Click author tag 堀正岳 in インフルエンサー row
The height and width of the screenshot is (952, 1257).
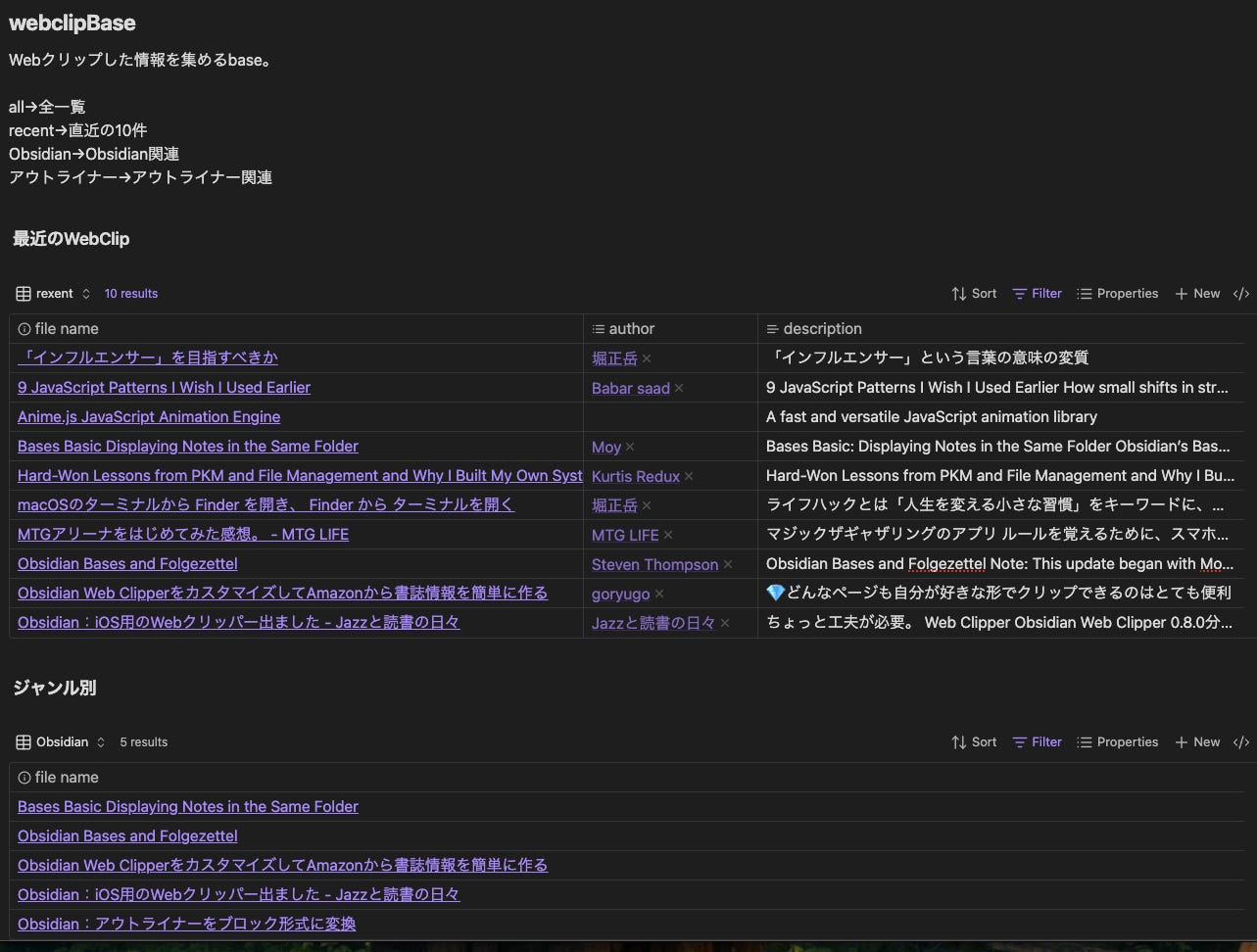point(614,358)
